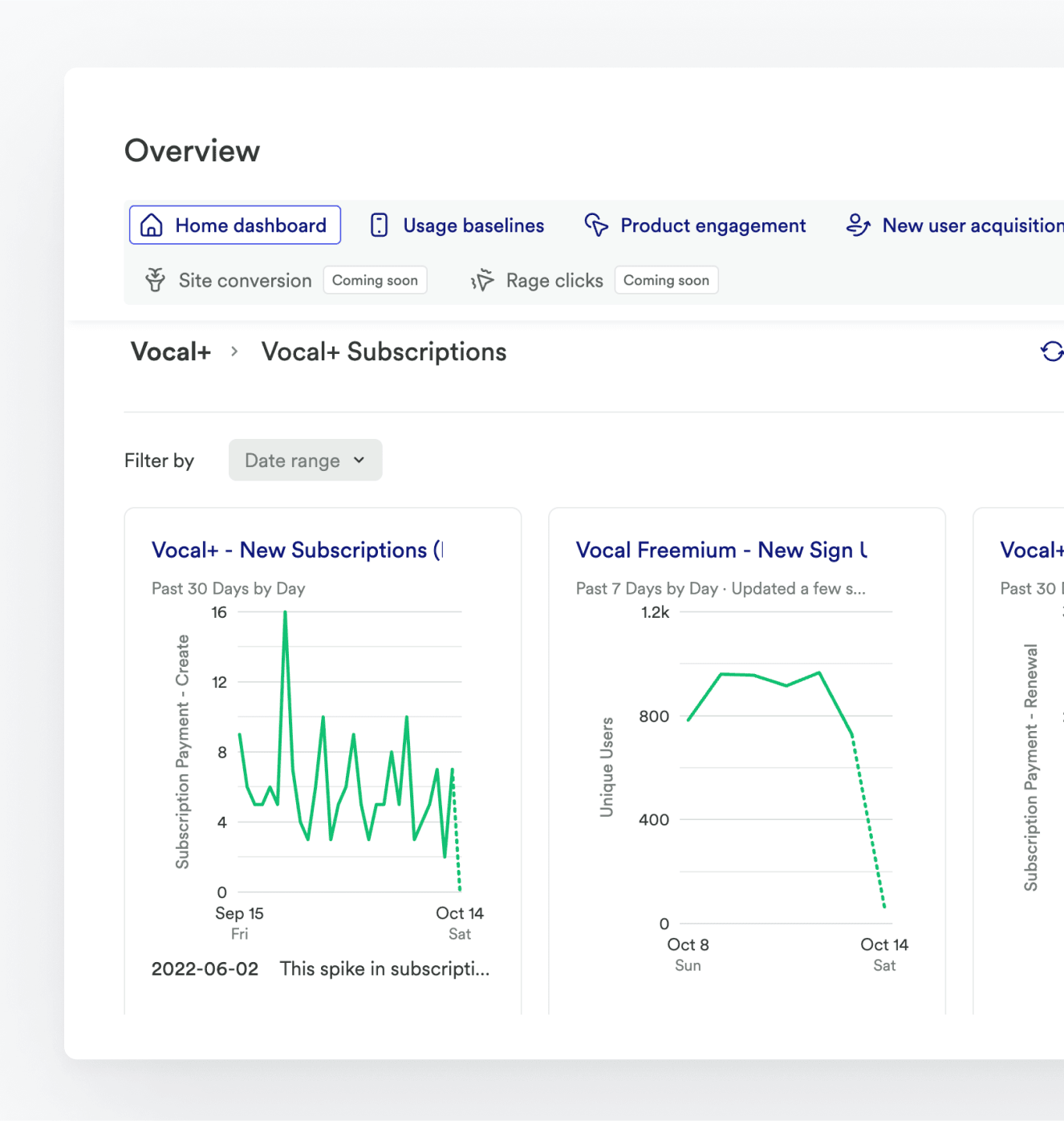The image size is (1064, 1121).
Task: Click the cursor icon next to Product engagement
Action: click(x=596, y=225)
